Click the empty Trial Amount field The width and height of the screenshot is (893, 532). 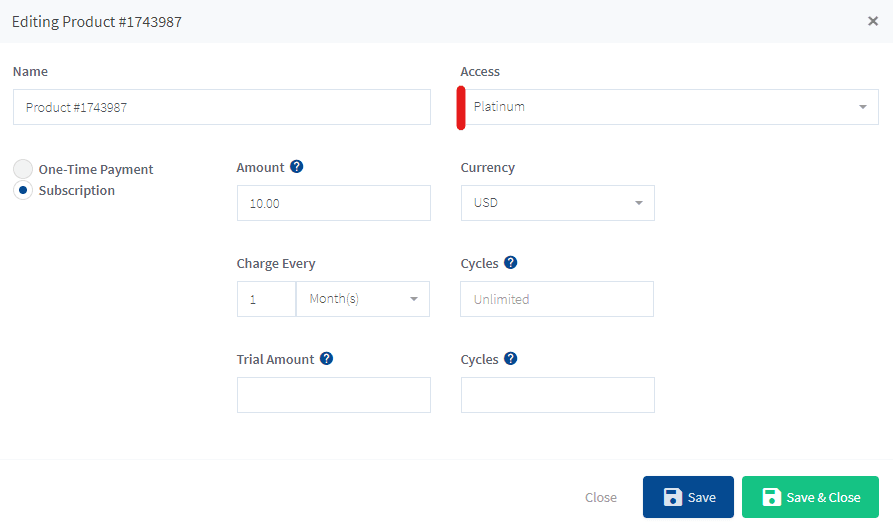tap(333, 395)
